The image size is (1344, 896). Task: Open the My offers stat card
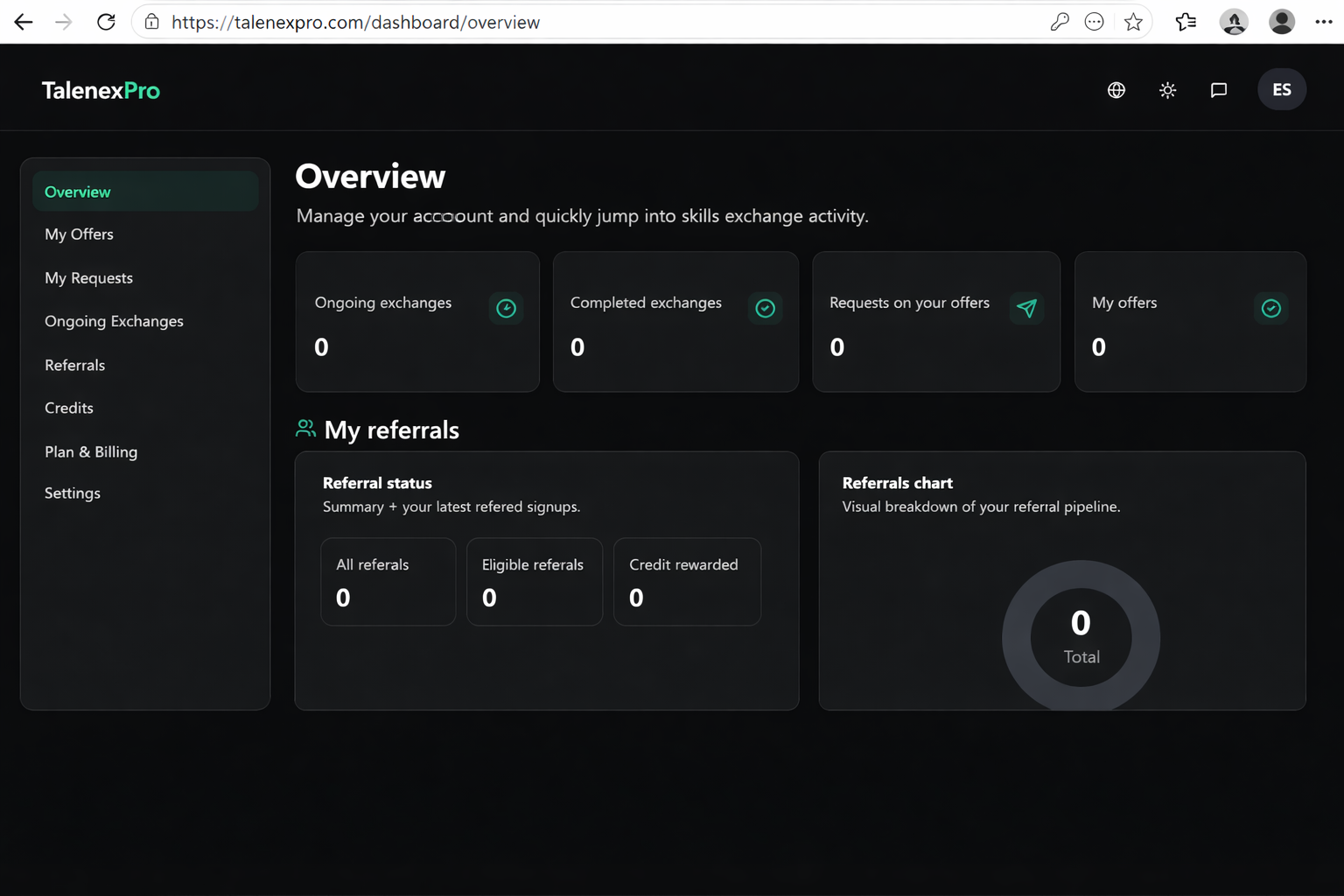click(x=1190, y=322)
